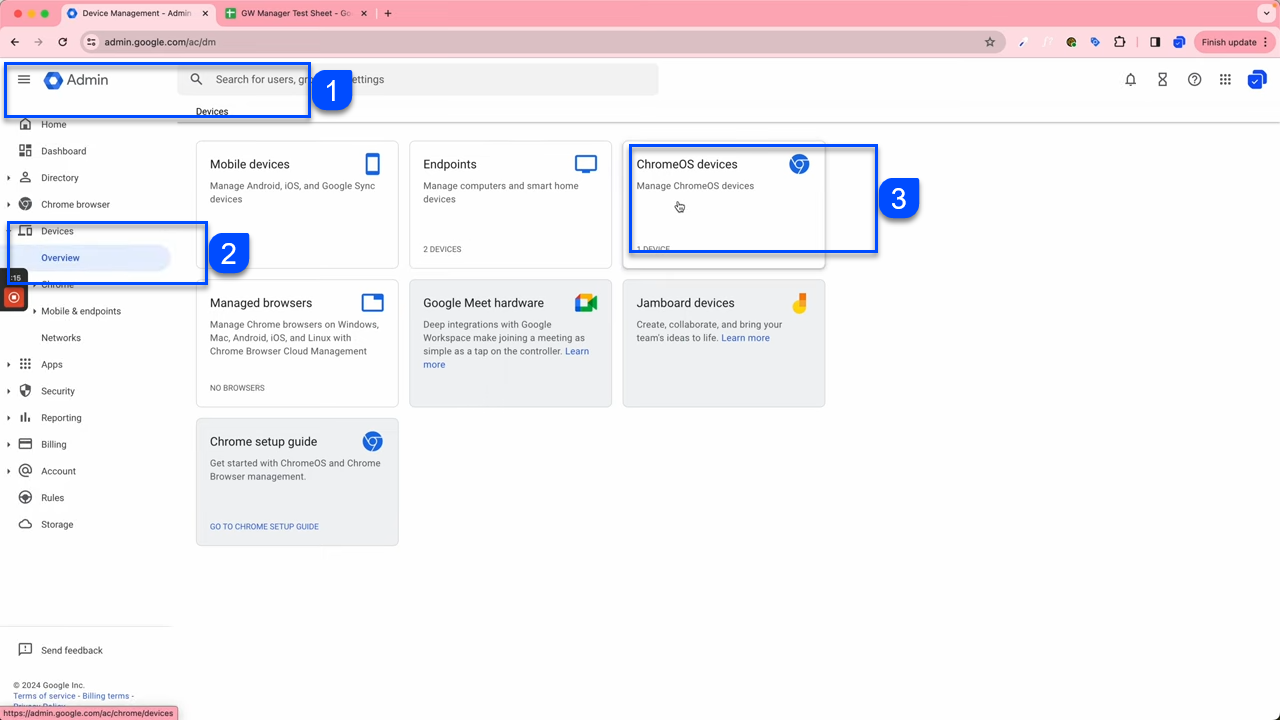Expand the Billing section arrow
Screen dimensions: 1280x720
[x=9, y=445]
